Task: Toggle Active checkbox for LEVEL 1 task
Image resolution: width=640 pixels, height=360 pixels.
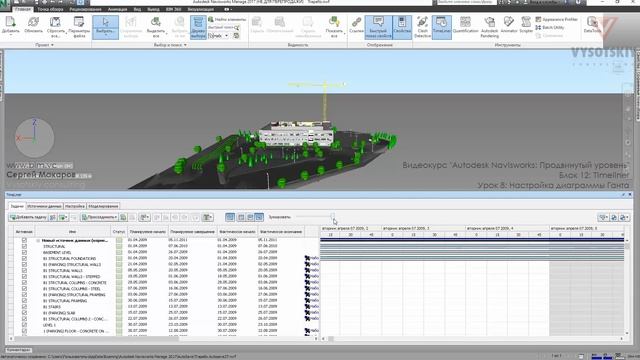Action: point(24,324)
